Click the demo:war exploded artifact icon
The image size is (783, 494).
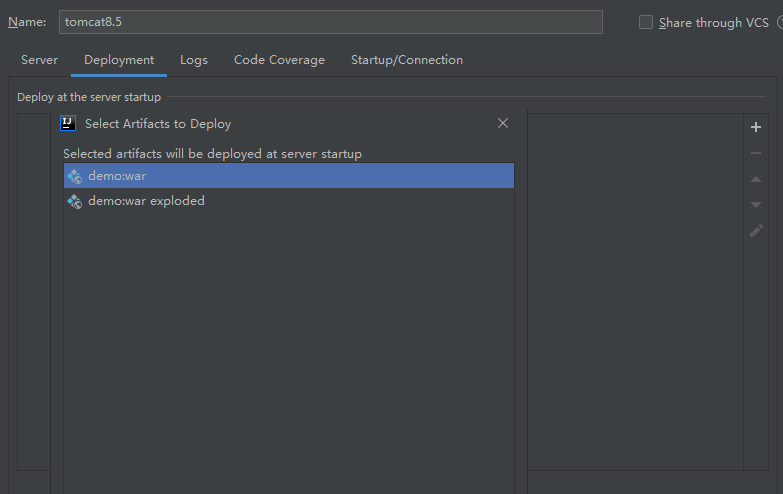74,201
